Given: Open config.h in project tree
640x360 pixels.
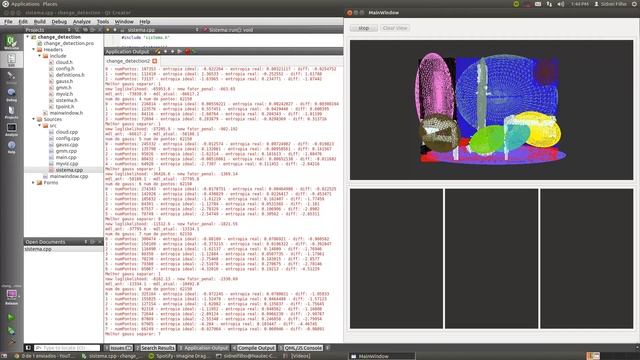Looking at the screenshot, I should 65,69.
